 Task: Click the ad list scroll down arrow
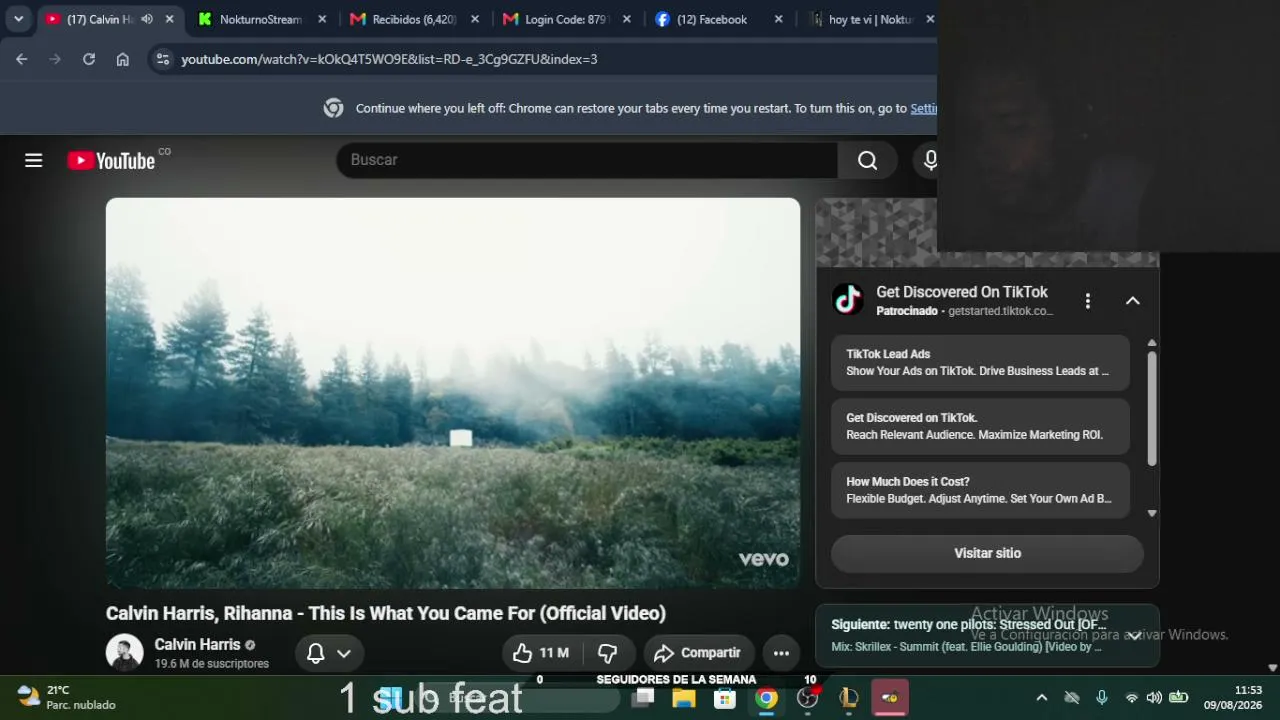tap(1152, 513)
